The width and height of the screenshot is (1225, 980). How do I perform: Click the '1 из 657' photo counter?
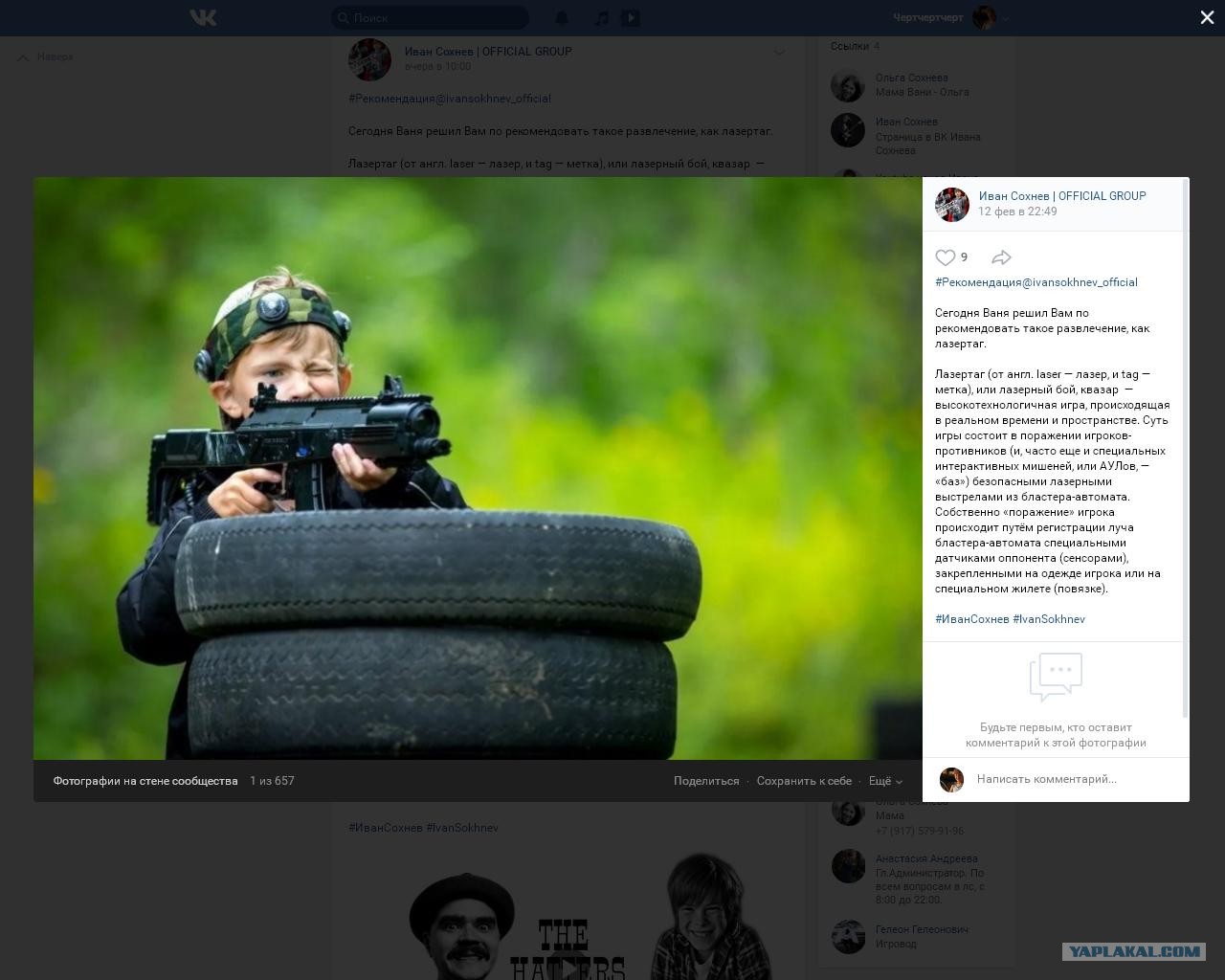272,781
